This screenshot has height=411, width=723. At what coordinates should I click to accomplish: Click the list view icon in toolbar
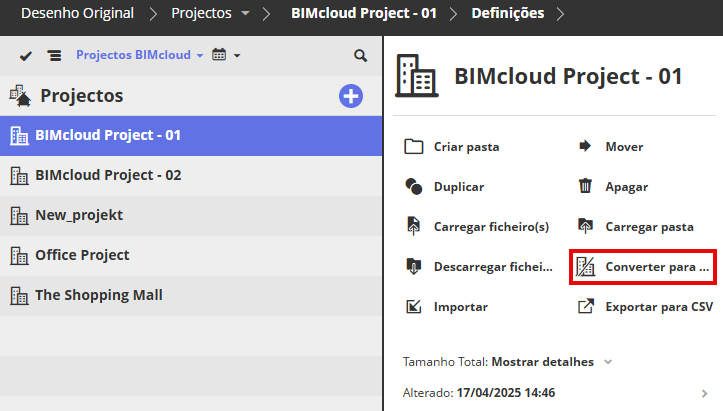point(54,55)
